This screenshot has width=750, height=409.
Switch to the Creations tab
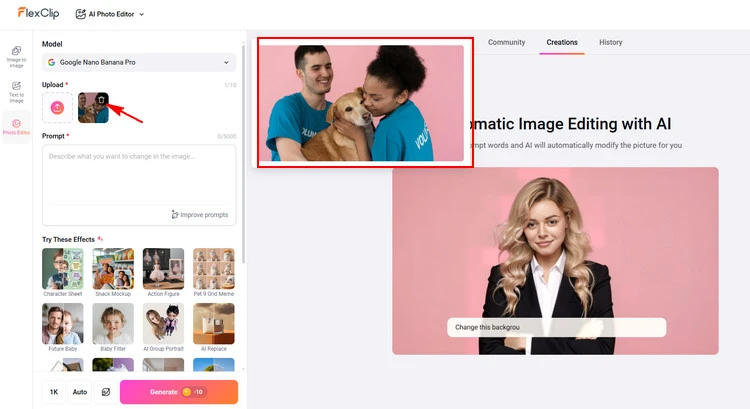coord(562,42)
